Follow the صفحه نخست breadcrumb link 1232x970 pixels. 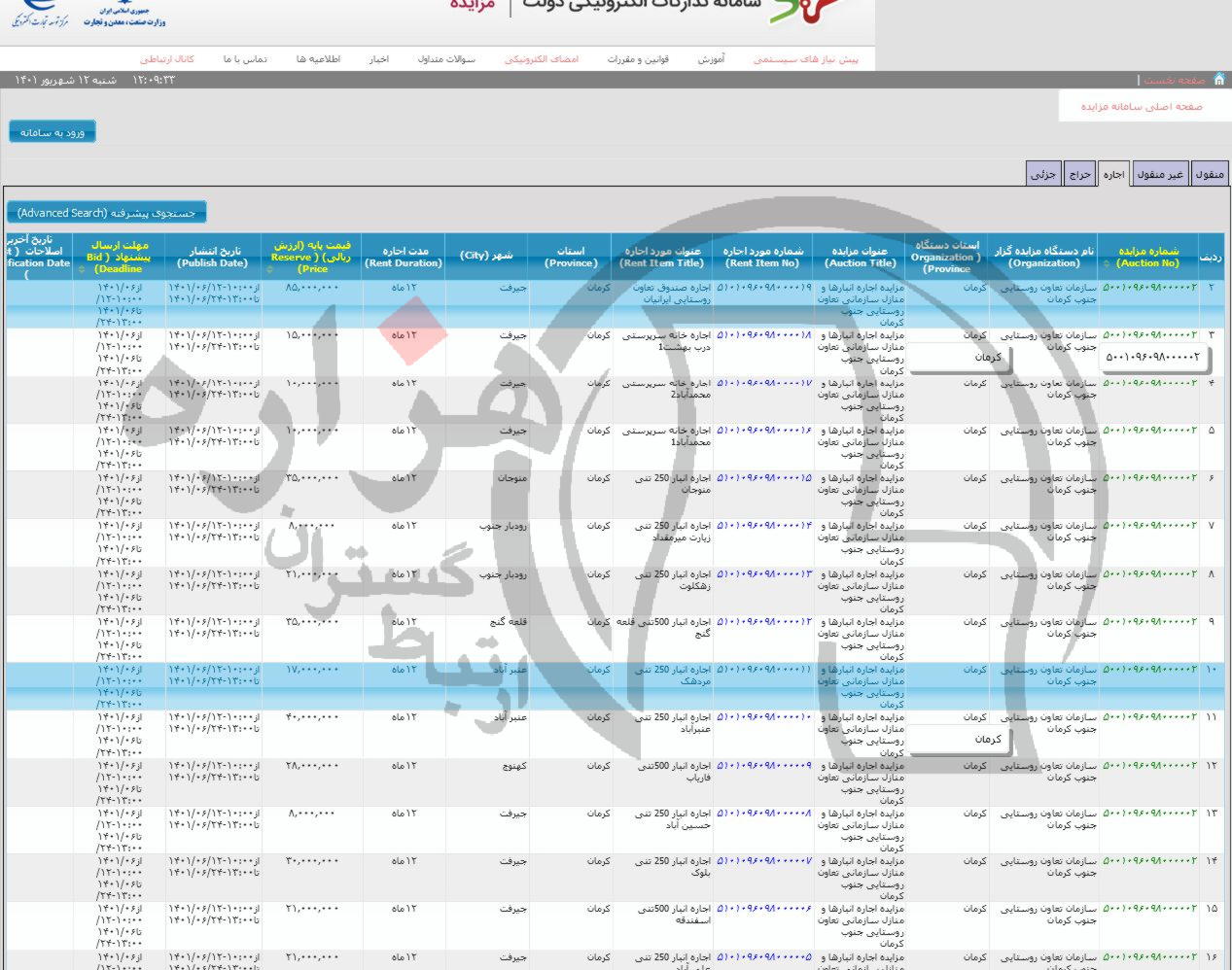point(1174,81)
